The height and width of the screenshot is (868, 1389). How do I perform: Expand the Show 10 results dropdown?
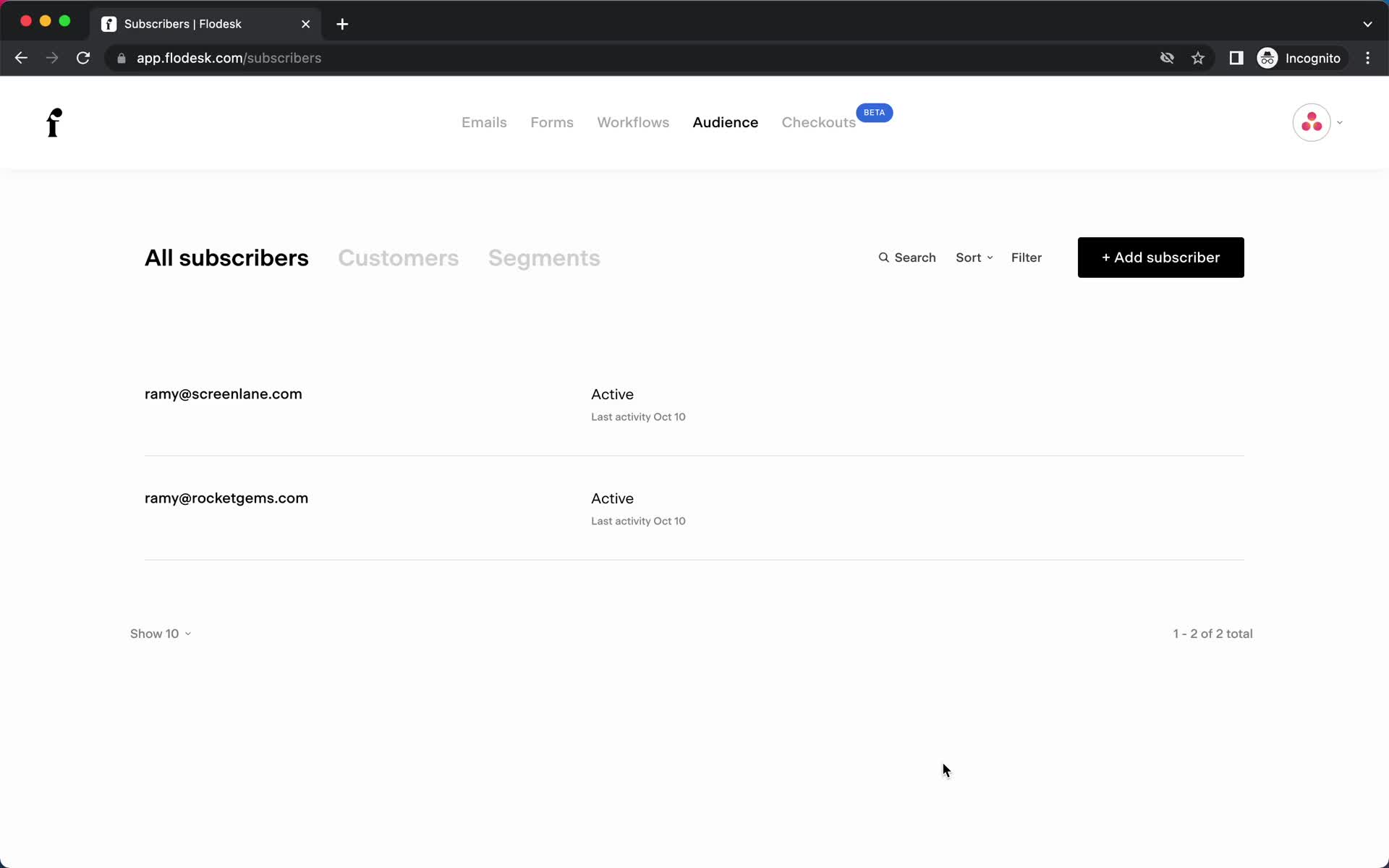159,633
